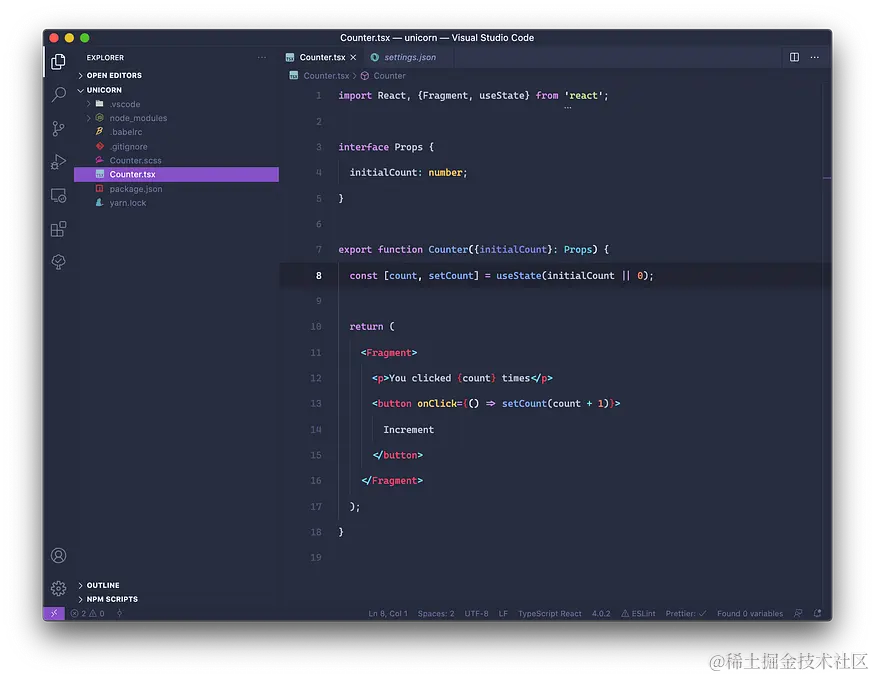
Task: Open the Manage gear icon
Action: click(57, 588)
